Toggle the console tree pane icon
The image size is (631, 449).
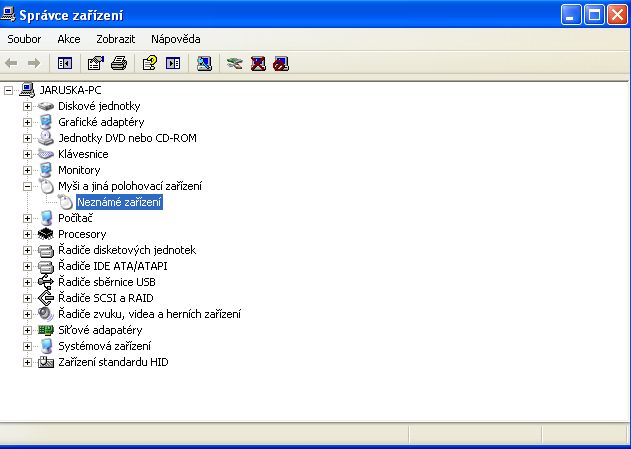(x=65, y=64)
